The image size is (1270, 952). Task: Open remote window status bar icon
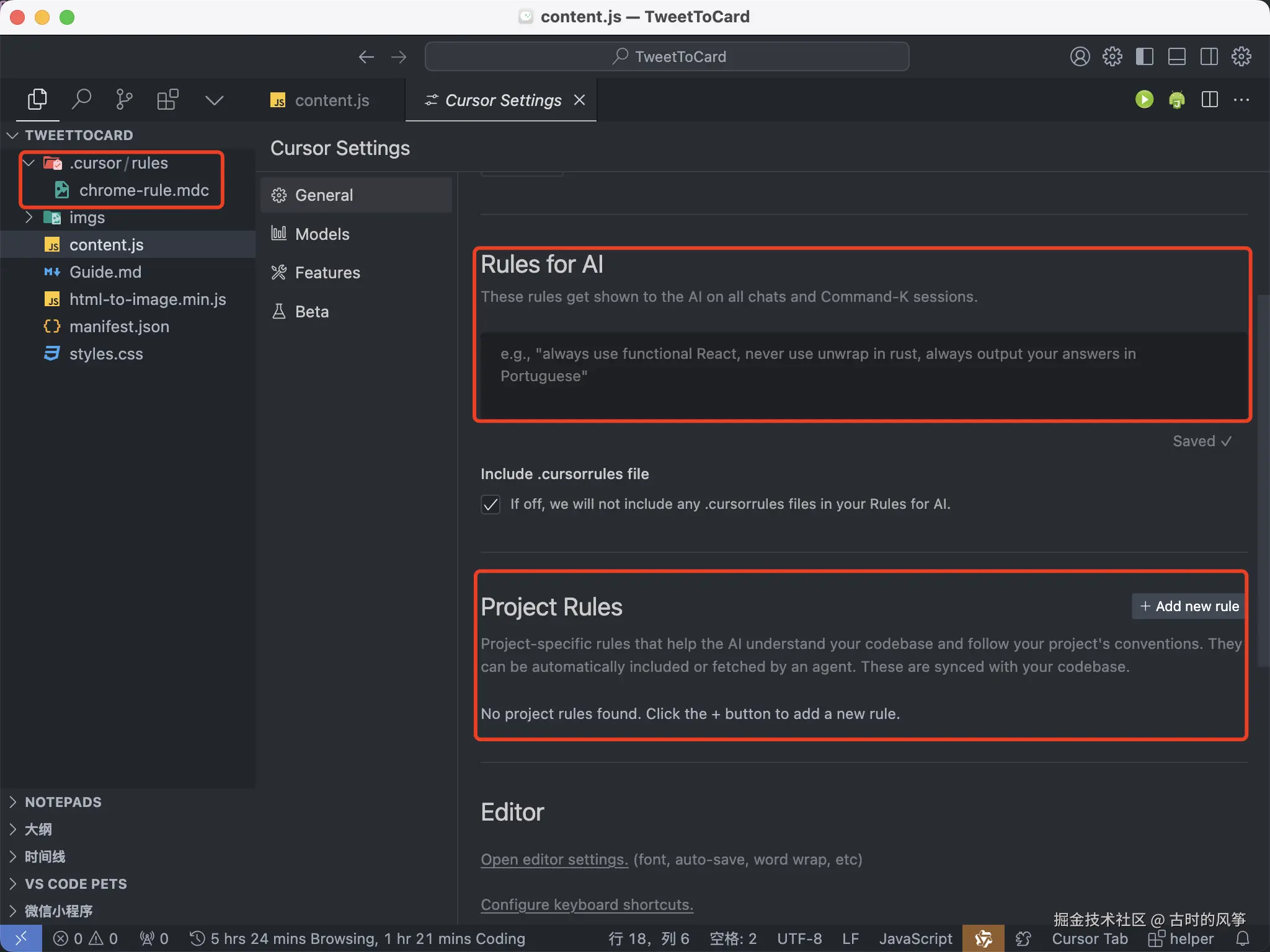click(21, 938)
